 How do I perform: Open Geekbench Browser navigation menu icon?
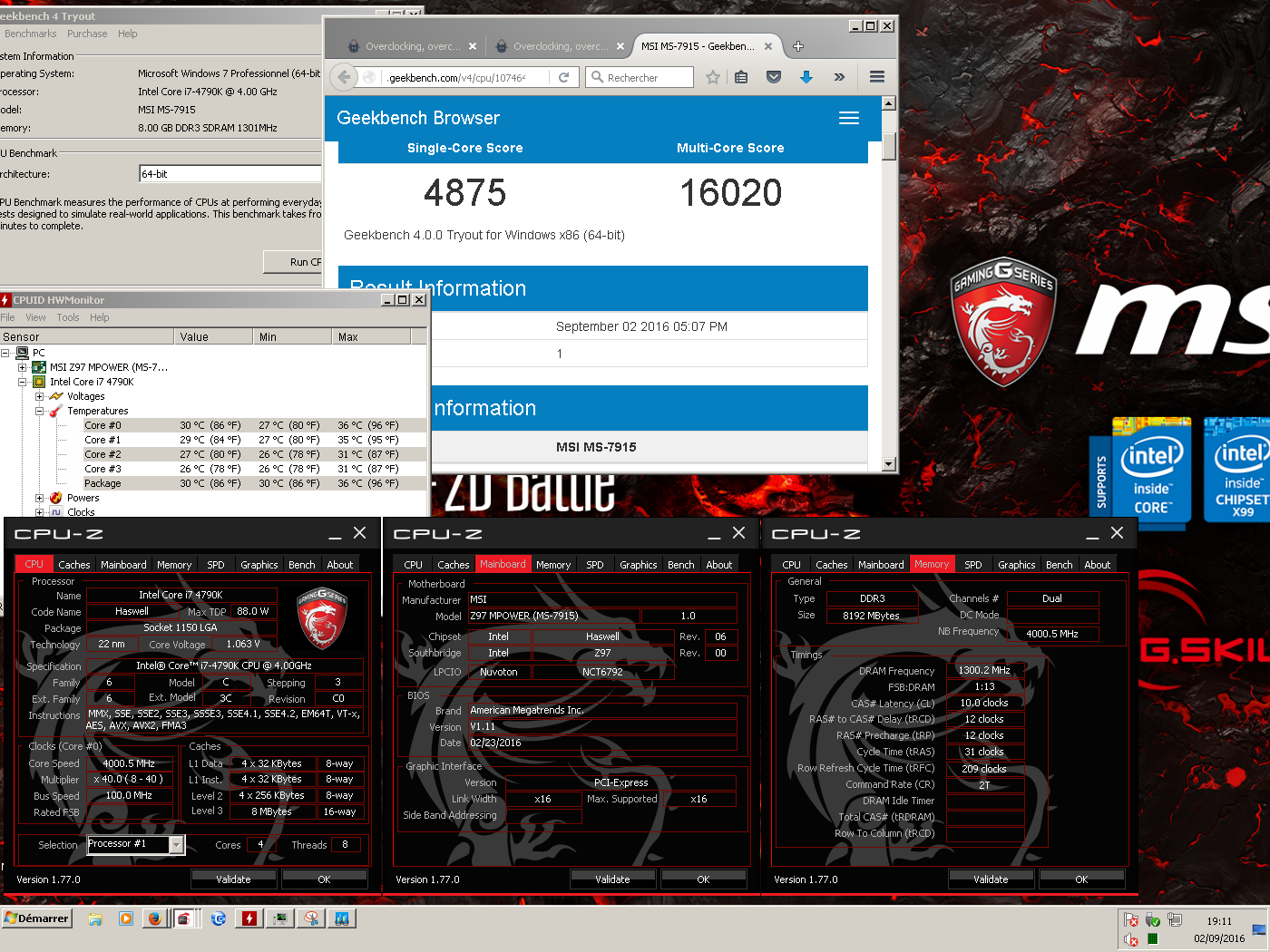(x=849, y=118)
